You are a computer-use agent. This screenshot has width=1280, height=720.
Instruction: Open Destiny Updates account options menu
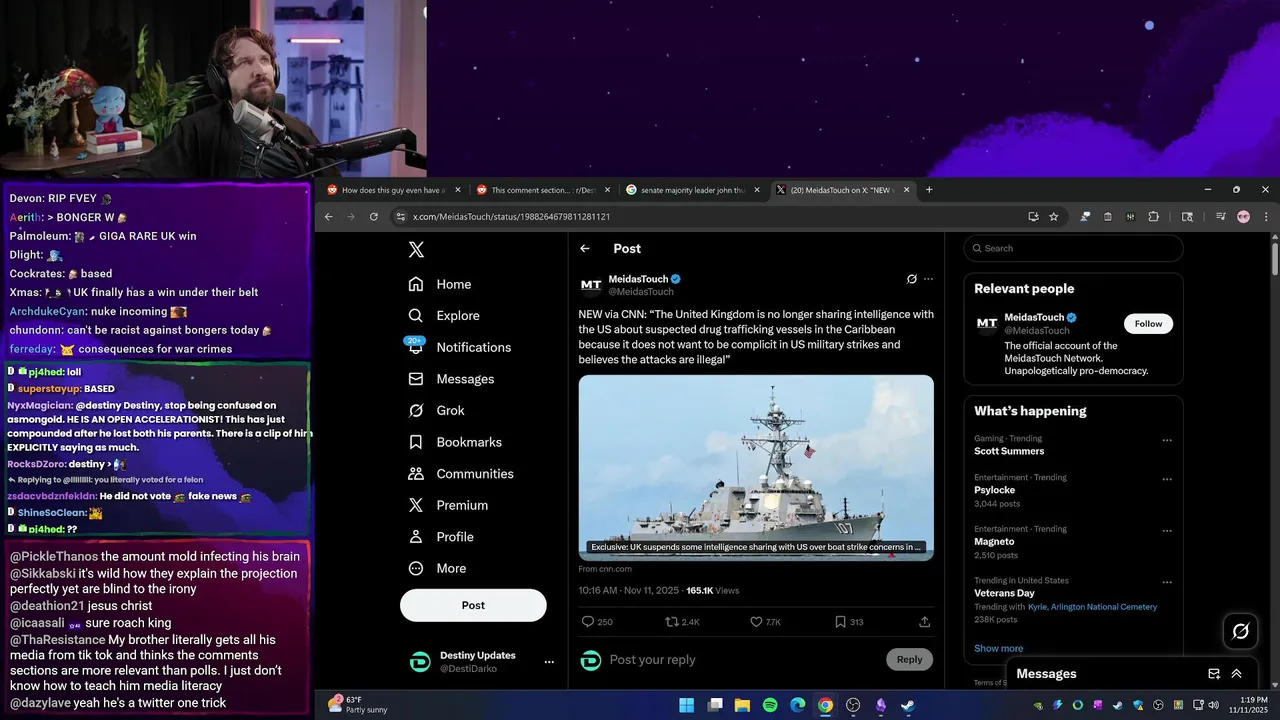point(548,661)
